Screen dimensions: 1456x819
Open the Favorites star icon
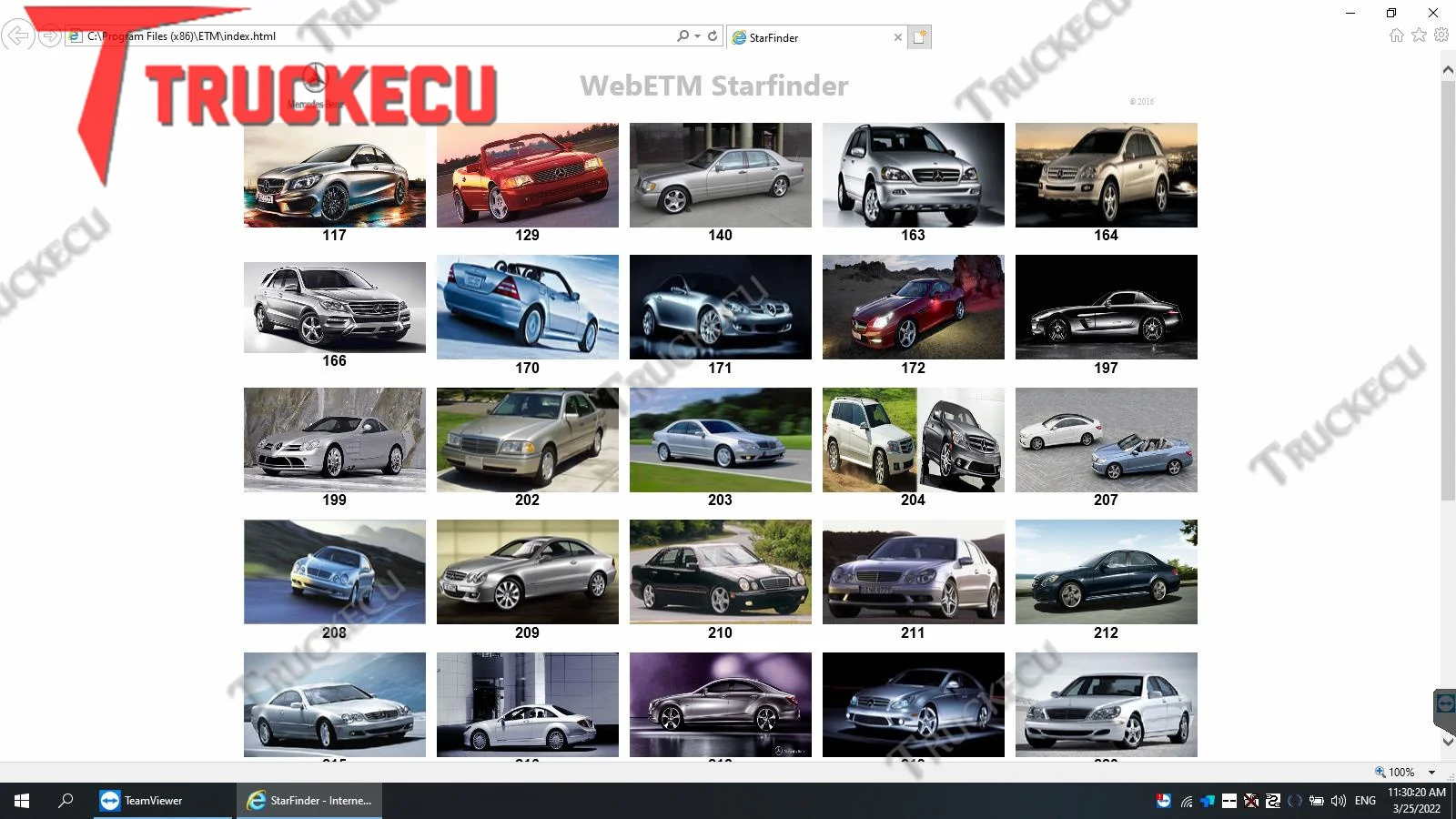(1419, 35)
